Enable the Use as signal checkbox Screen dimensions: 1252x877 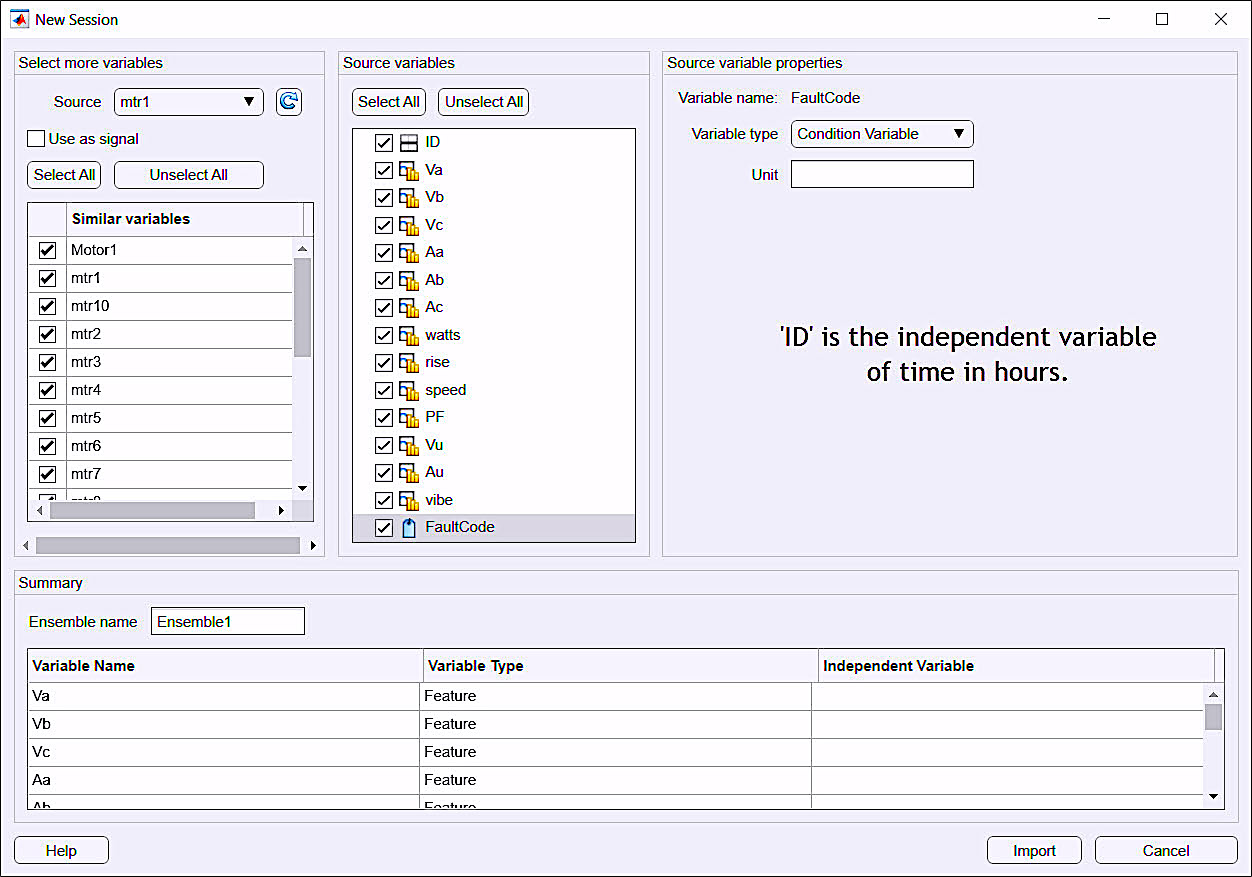coord(36,139)
